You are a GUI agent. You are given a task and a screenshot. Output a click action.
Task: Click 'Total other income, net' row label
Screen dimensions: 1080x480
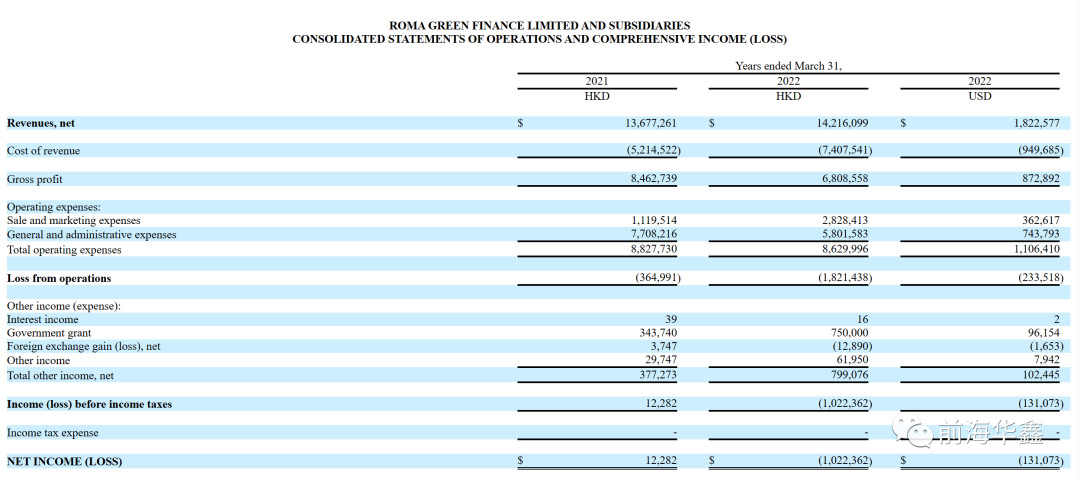[x=61, y=376]
